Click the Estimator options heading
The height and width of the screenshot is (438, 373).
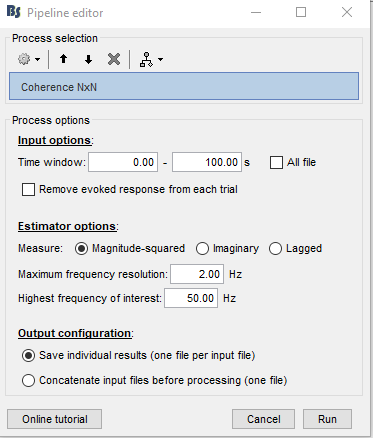click(x=67, y=226)
